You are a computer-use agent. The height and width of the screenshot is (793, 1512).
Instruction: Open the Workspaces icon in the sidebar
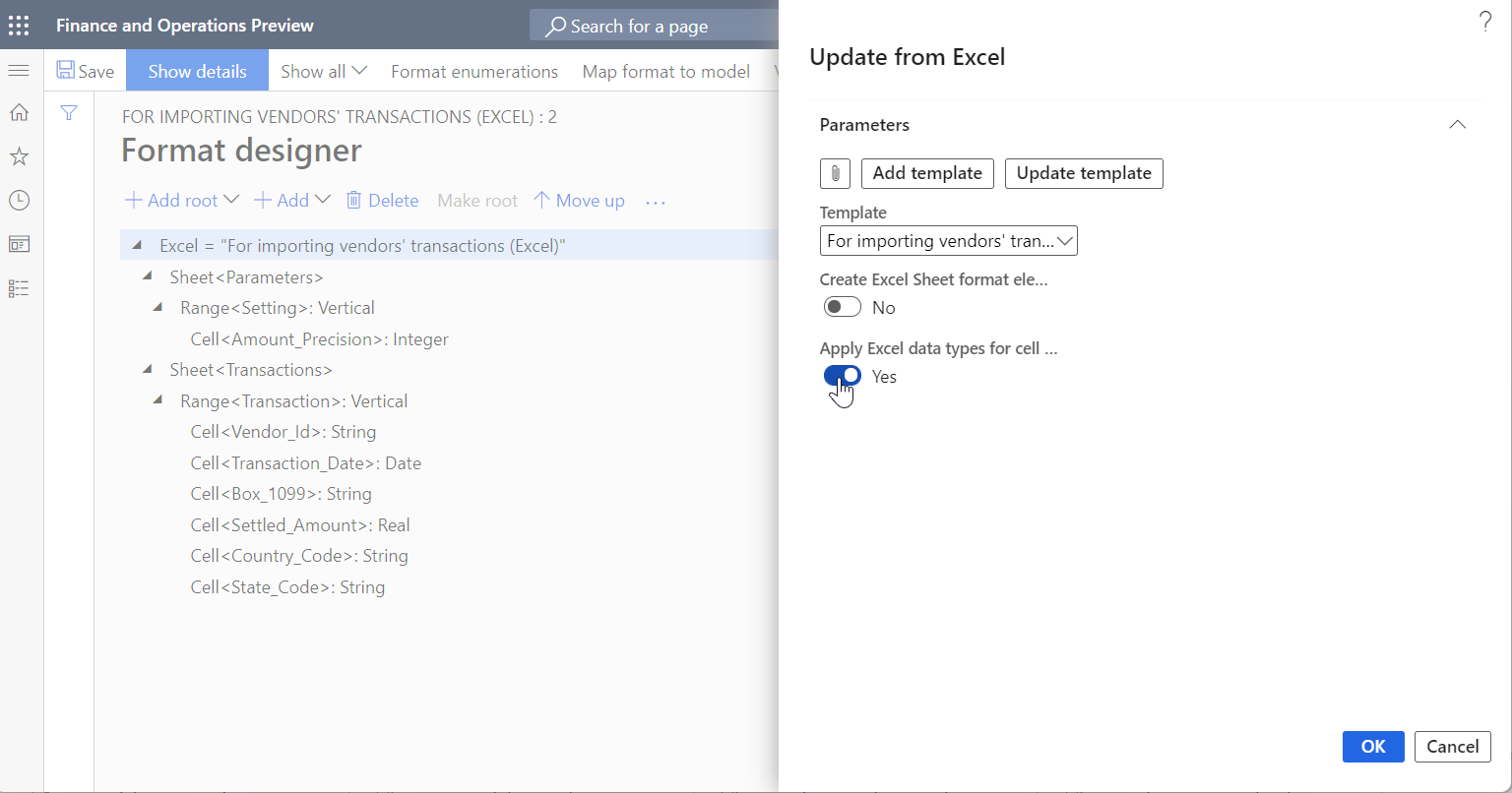(19, 243)
